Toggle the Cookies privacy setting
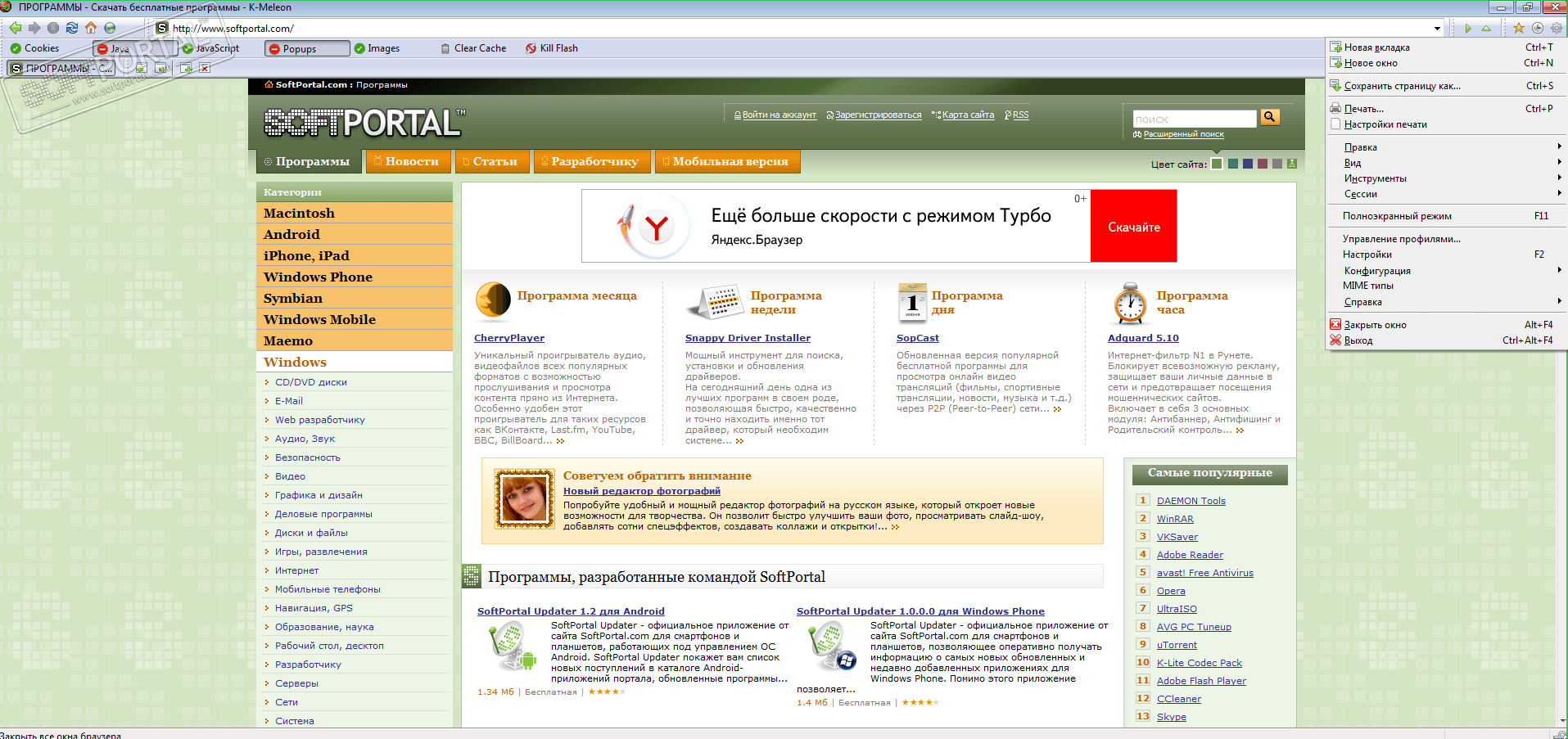 [34, 48]
